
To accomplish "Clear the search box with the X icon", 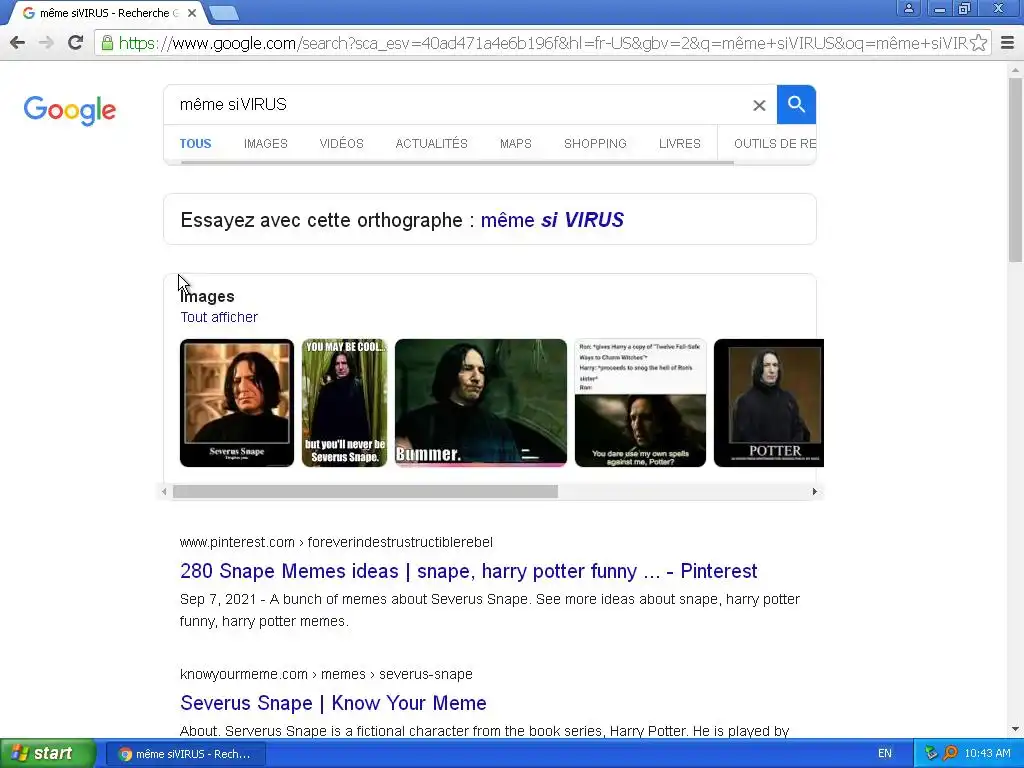I will 759,105.
